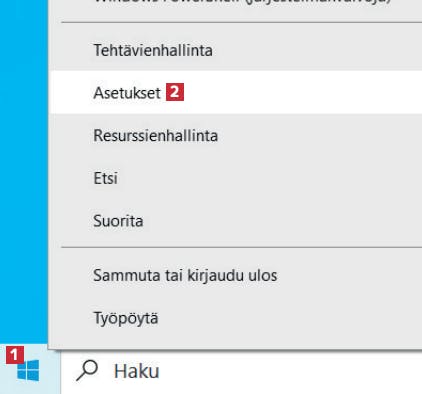422x394 pixels.
Task: Select the Asetukset menu entry
Action: point(235,92)
